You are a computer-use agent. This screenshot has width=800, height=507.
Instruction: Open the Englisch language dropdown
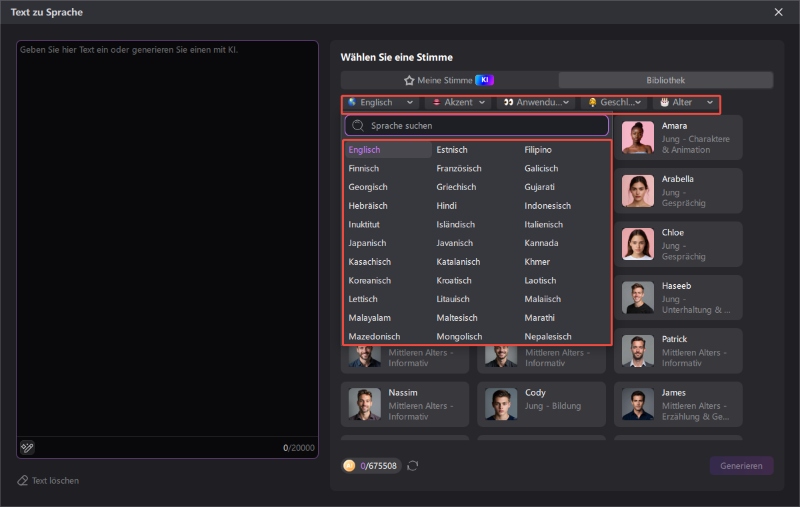pos(380,102)
